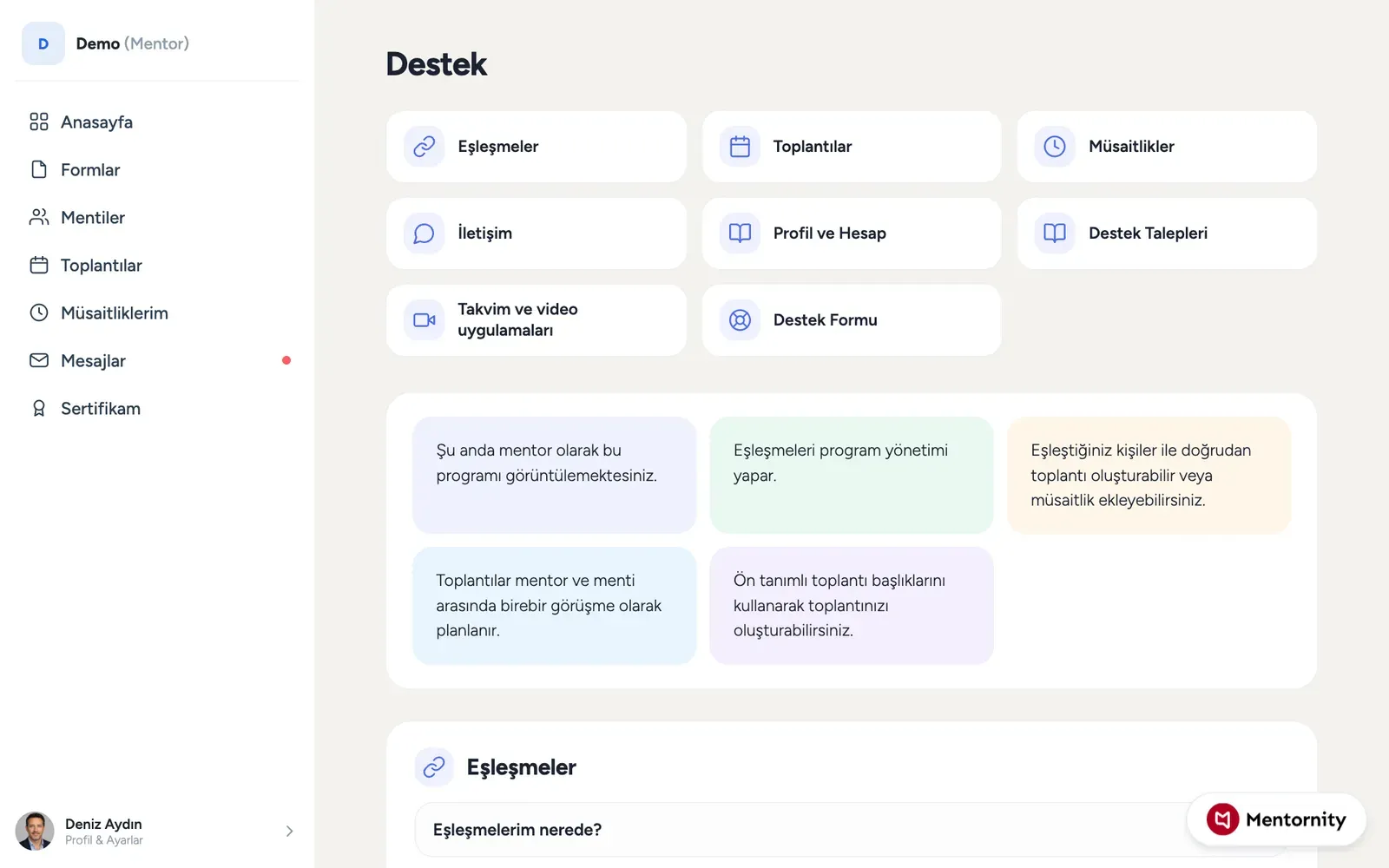Click the Formlar document icon
This screenshot has width=1389, height=868.
39,169
